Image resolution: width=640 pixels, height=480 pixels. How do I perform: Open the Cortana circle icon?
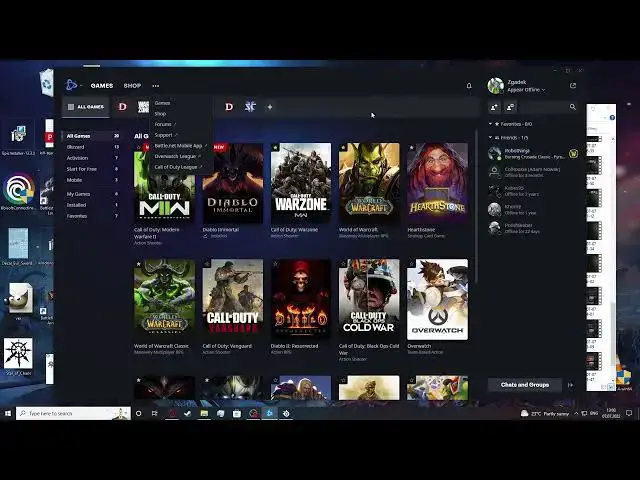tap(138, 413)
